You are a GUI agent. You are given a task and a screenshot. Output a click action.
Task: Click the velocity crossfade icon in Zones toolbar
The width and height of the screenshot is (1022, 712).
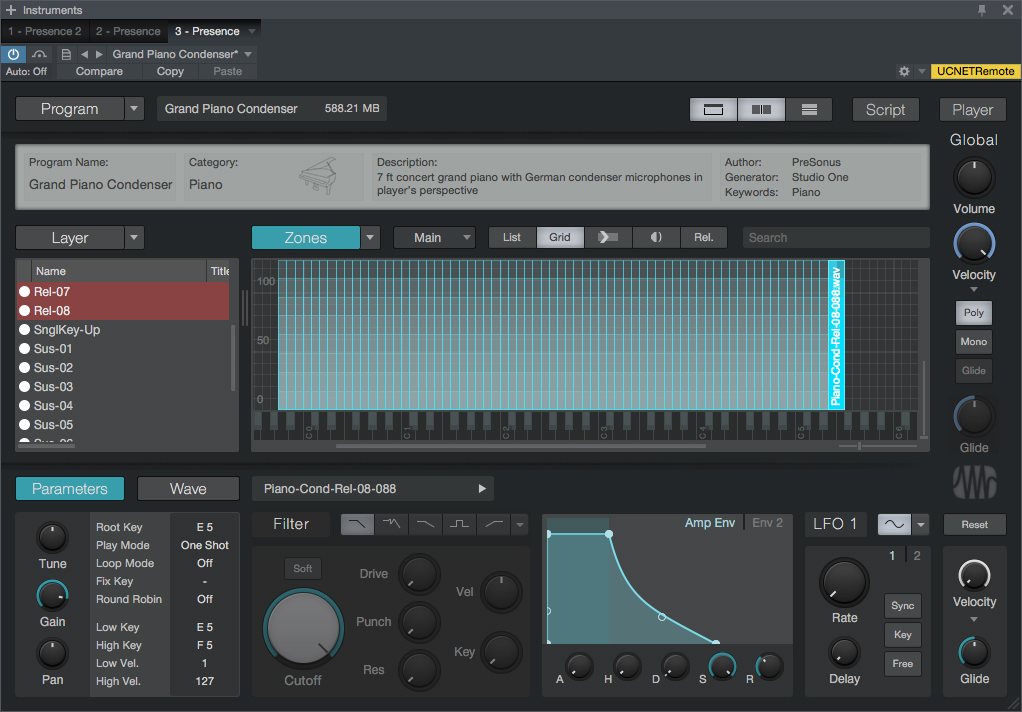pos(656,237)
